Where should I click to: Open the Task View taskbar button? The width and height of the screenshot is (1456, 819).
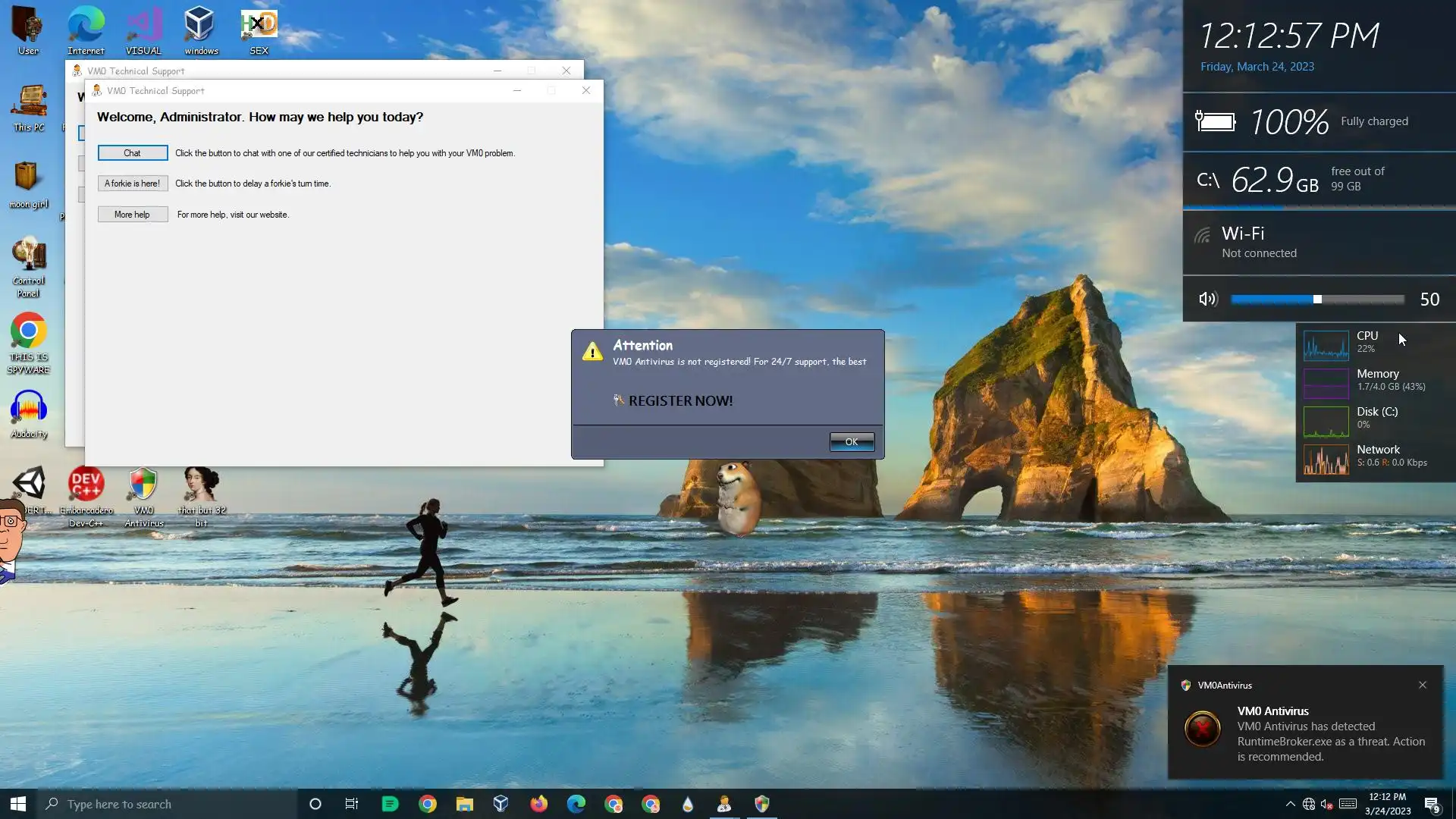click(352, 804)
